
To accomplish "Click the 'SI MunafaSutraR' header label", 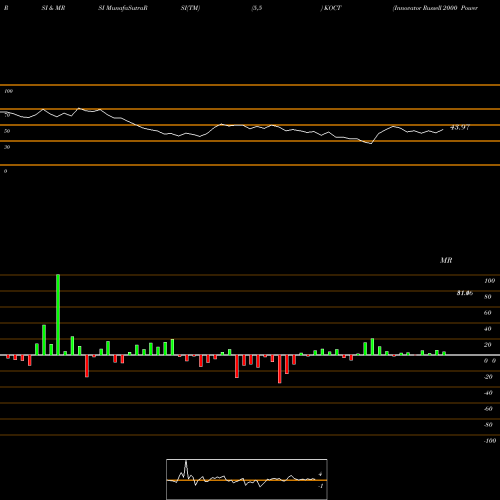I will click(123, 8).
